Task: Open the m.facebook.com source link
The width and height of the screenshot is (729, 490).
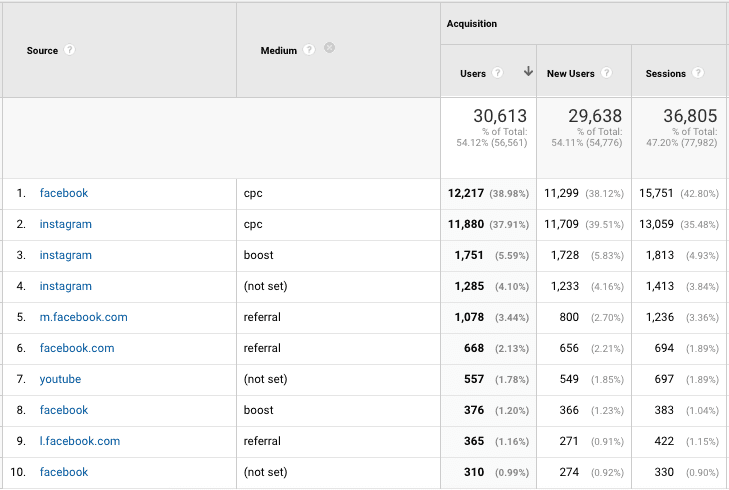Action: (x=84, y=317)
